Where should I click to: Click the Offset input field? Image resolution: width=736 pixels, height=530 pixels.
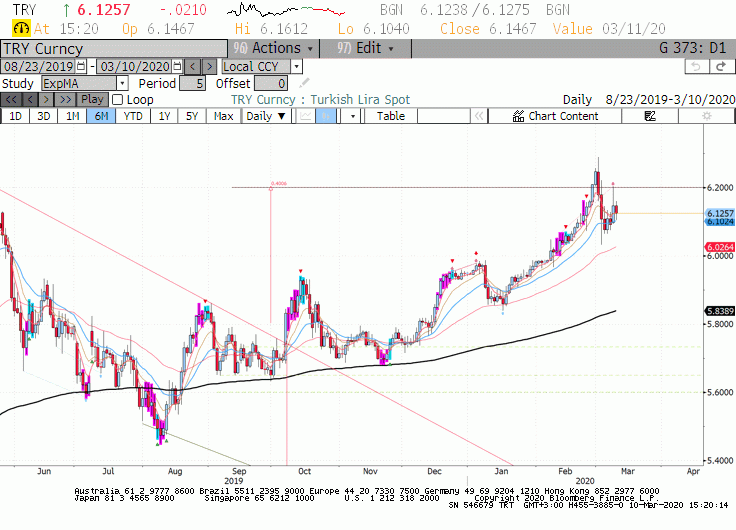271,84
